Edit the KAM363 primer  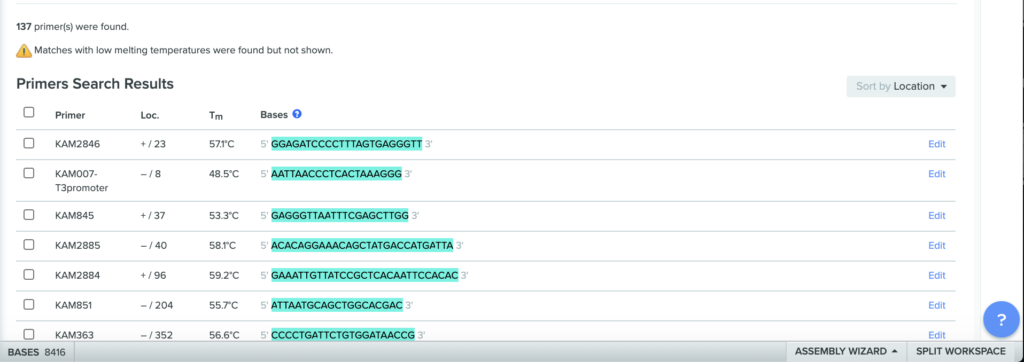(936, 335)
